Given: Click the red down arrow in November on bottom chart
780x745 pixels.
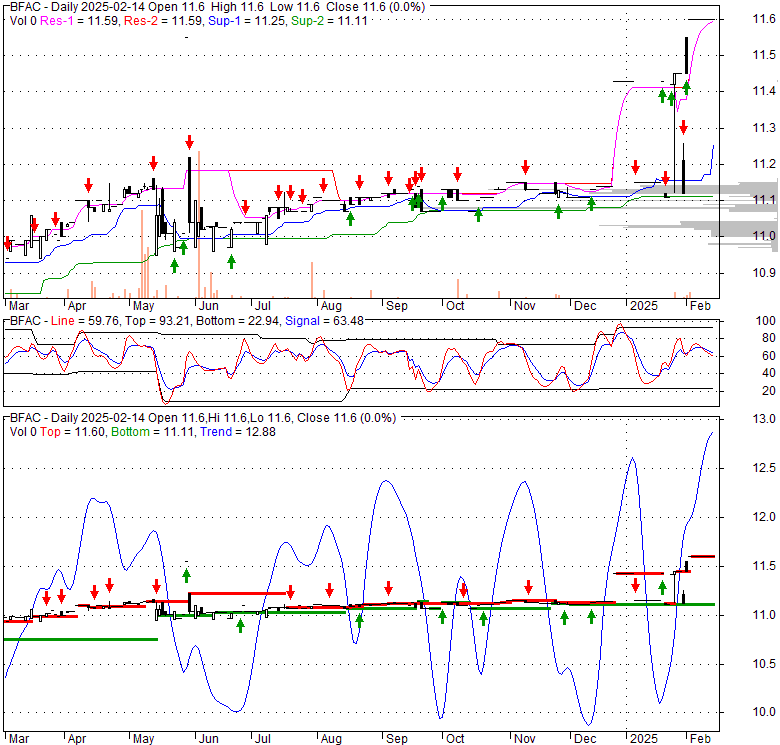Looking at the screenshot, I should click(528, 587).
